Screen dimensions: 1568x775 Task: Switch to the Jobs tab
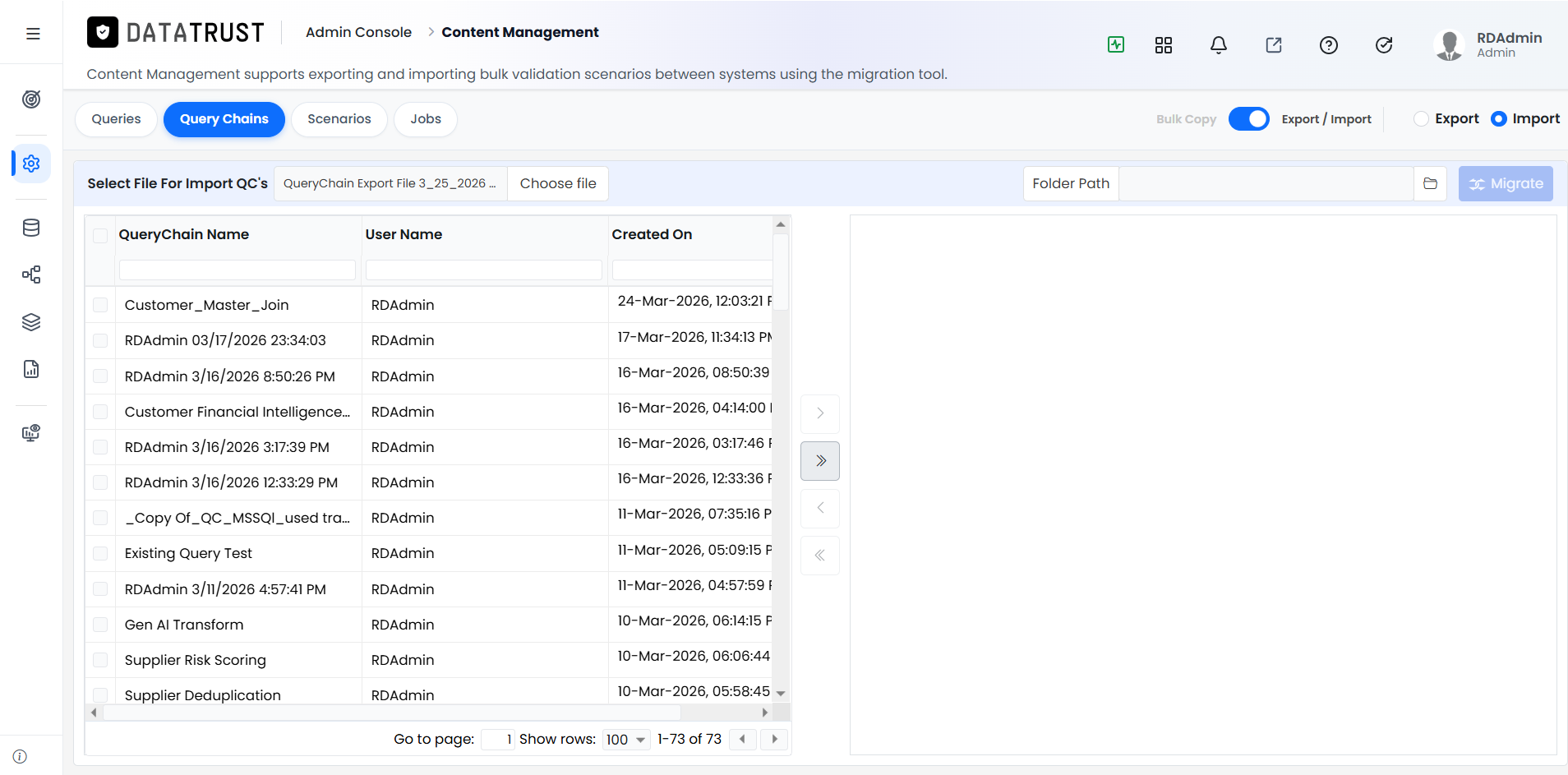pos(426,119)
